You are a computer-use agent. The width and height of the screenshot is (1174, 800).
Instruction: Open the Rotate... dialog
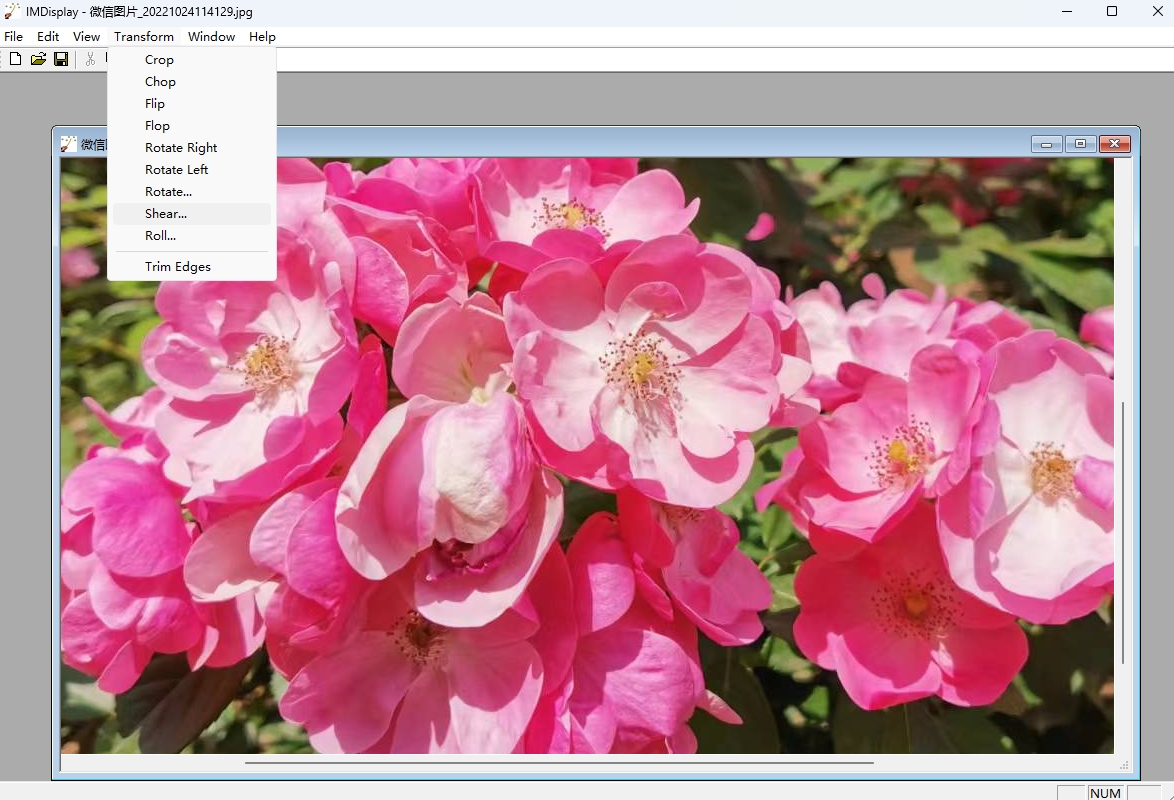168,191
